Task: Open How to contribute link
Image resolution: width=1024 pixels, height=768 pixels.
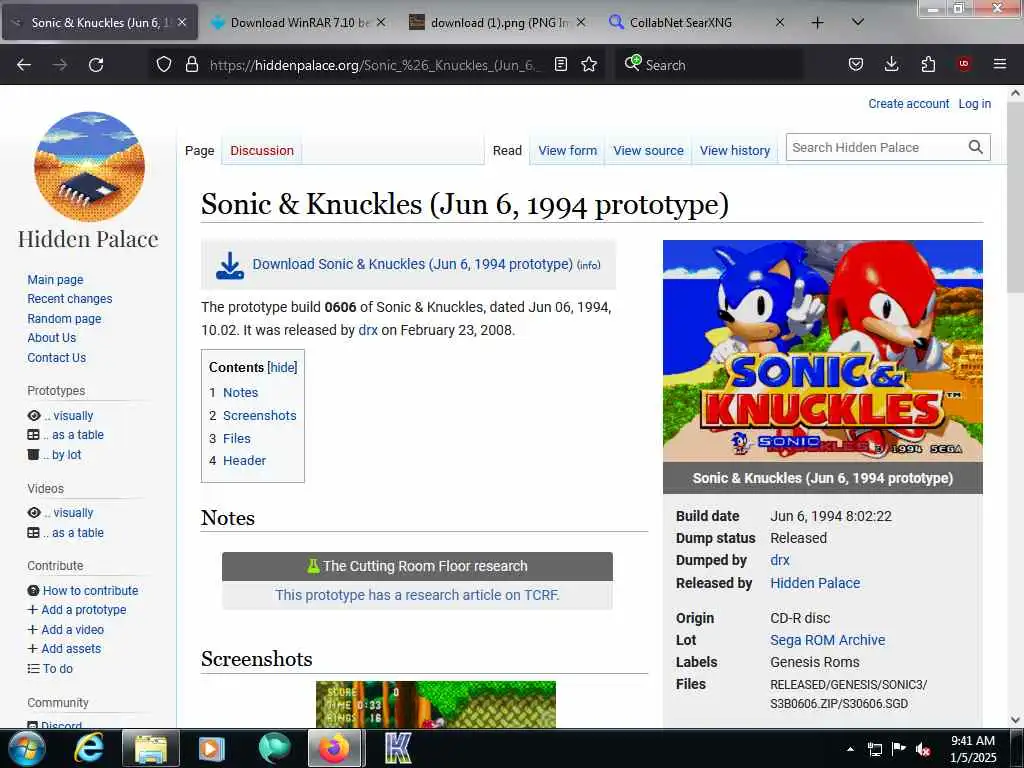Action: pyautogui.click(x=90, y=591)
